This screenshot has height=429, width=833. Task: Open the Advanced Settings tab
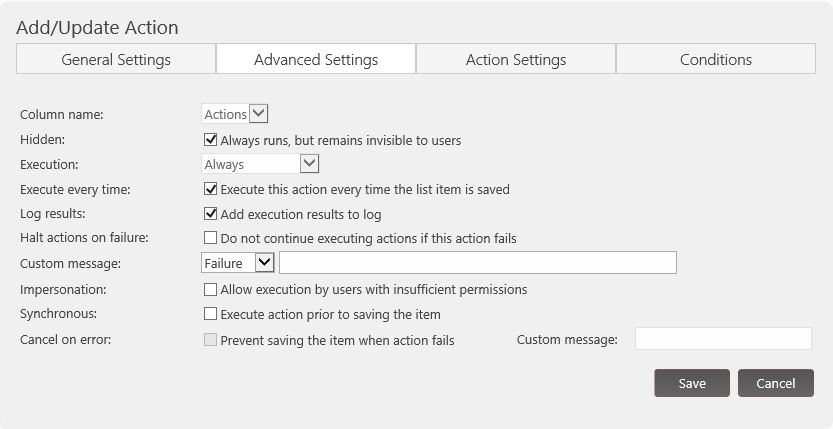tap(316, 59)
